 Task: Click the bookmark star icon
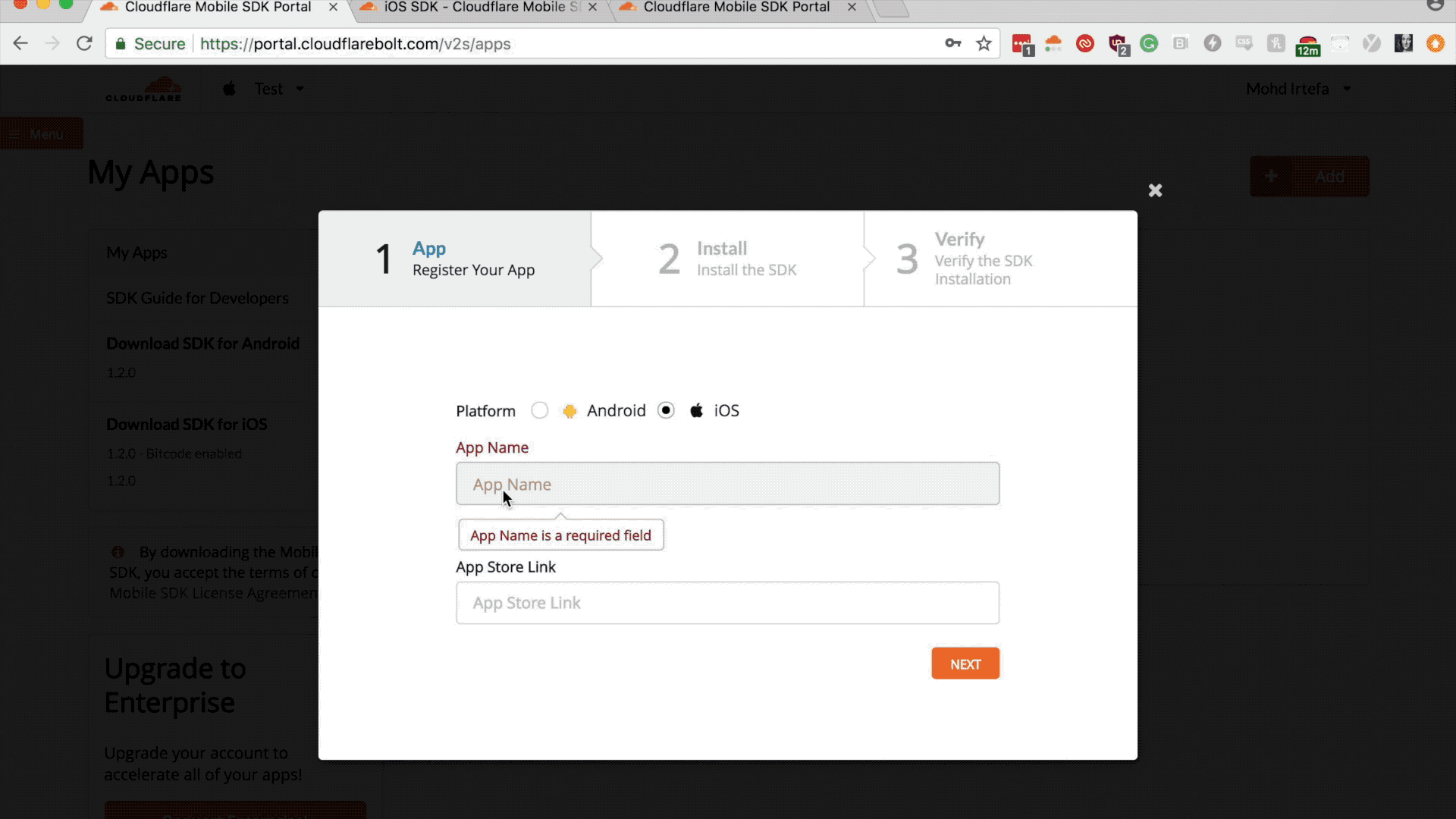coord(983,44)
